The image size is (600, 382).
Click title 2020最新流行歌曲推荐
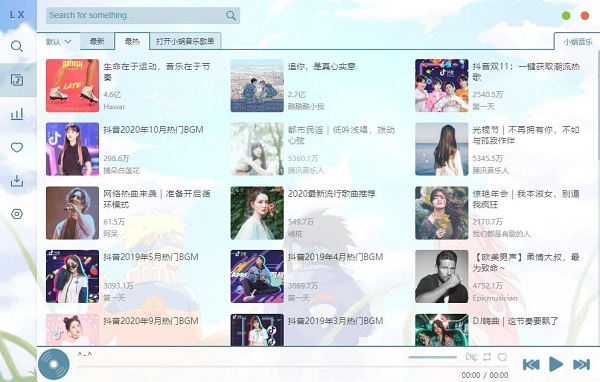(x=331, y=194)
